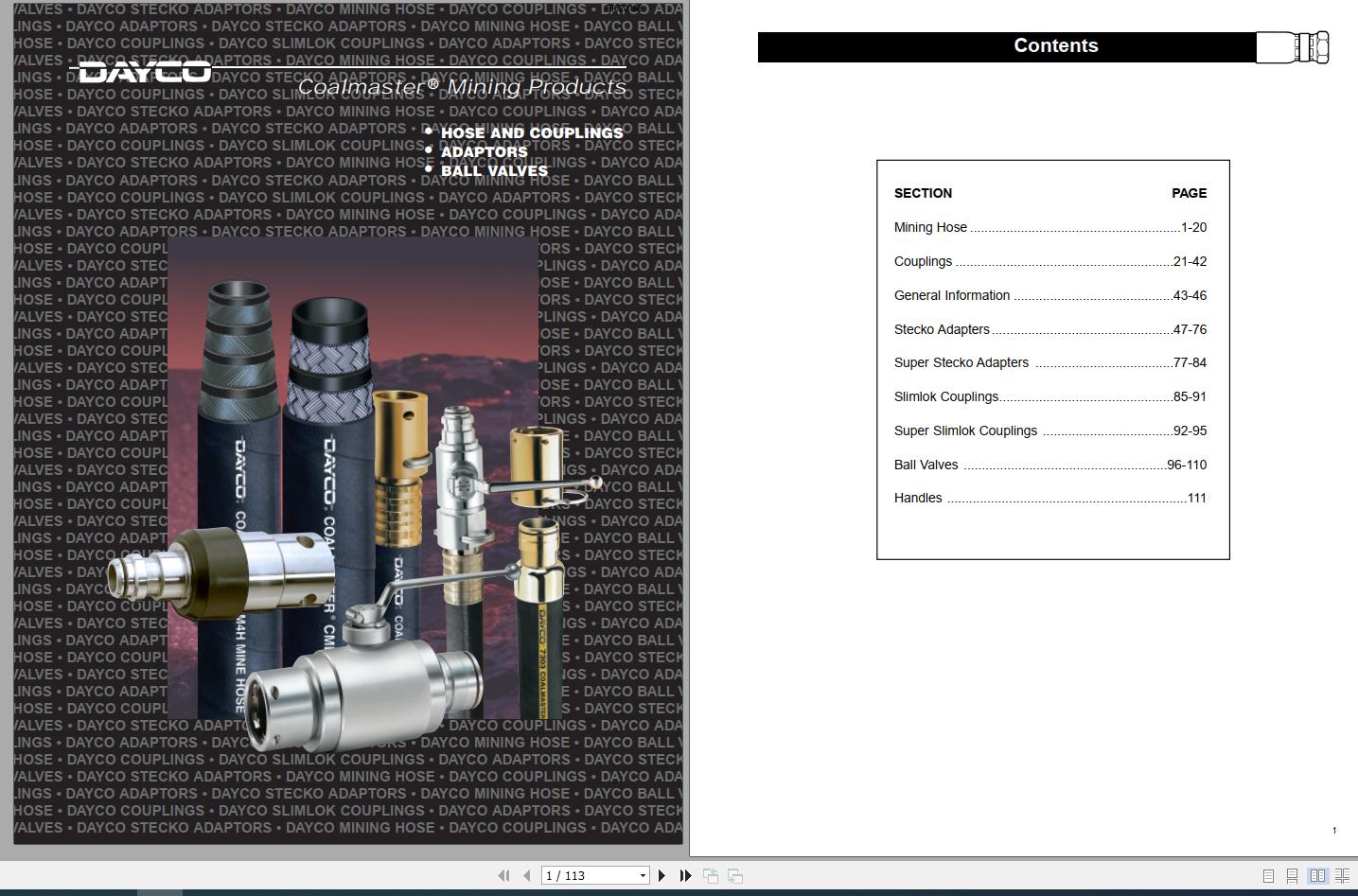Click the Super Stecko Adapters entry
The width and height of the screenshot is (1358, 896).
tap(1050, 362)
